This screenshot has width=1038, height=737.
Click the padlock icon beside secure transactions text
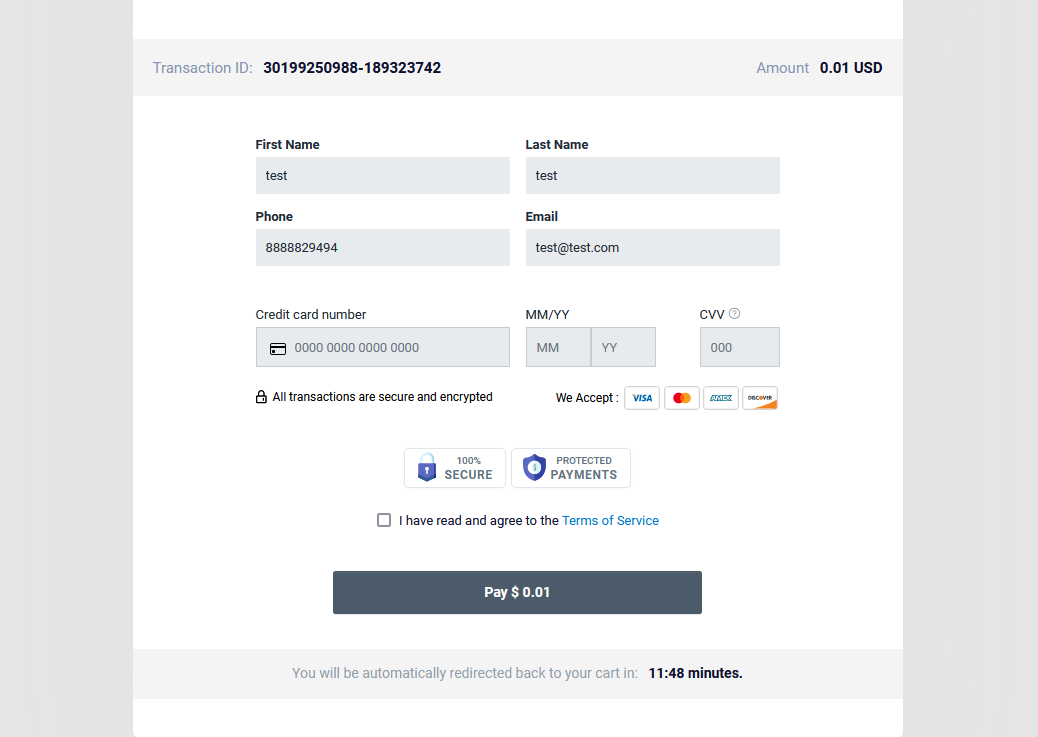click(x=261, y=397)
